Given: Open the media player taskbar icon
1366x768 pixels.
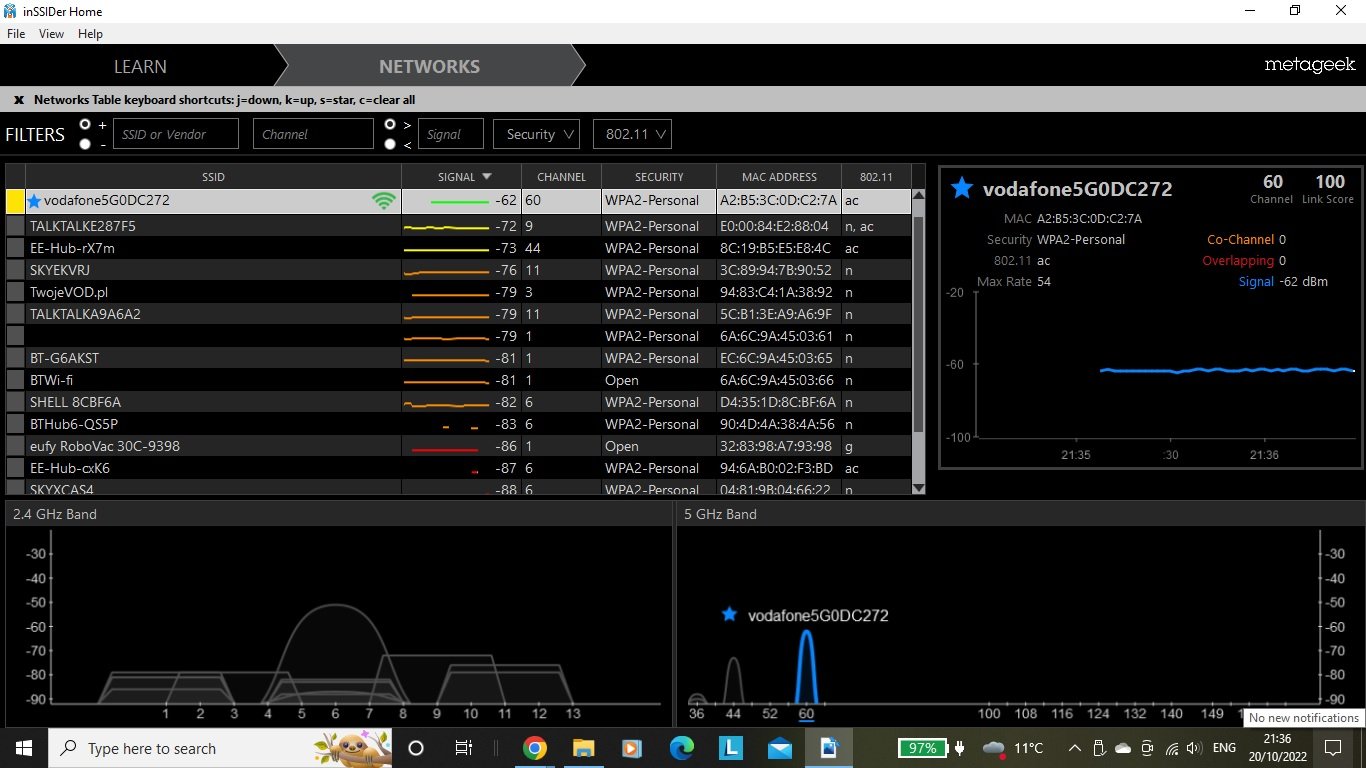Looking at the screenshot, I should 632,748.
